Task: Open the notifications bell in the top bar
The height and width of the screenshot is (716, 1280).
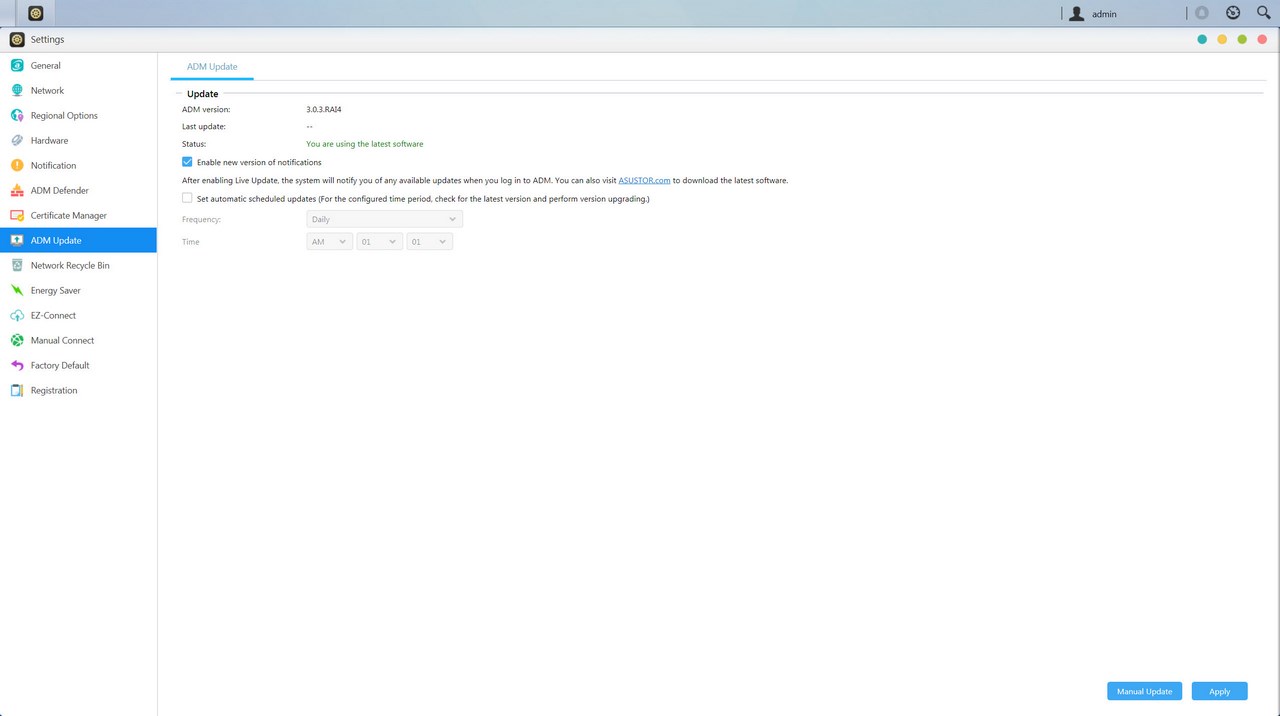Action: click(x=1202, y=13)
